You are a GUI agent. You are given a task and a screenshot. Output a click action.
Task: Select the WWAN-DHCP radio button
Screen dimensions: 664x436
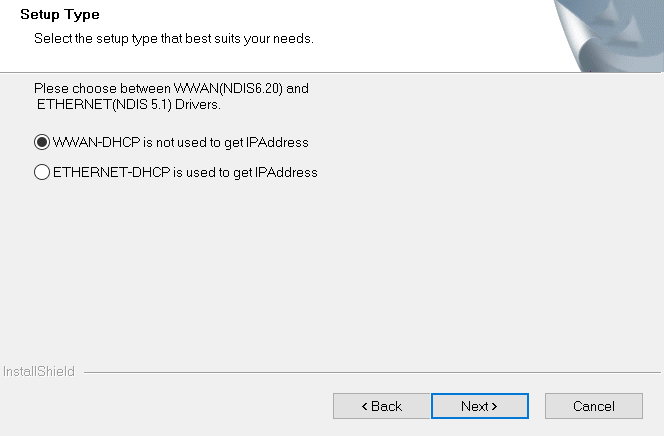tap(42, 142)
